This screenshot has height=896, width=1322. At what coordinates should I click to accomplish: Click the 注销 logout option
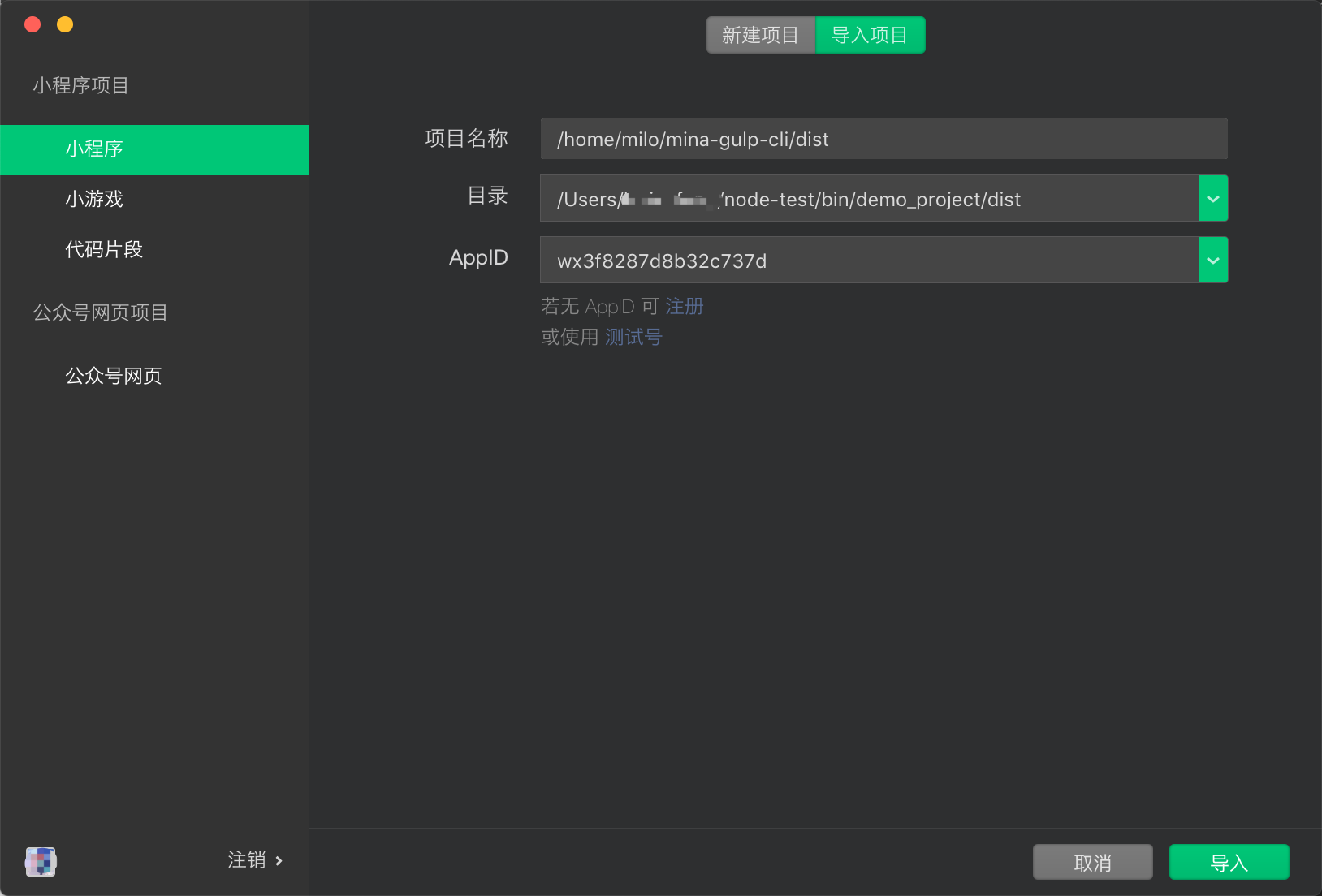click(x=247, y=860)
